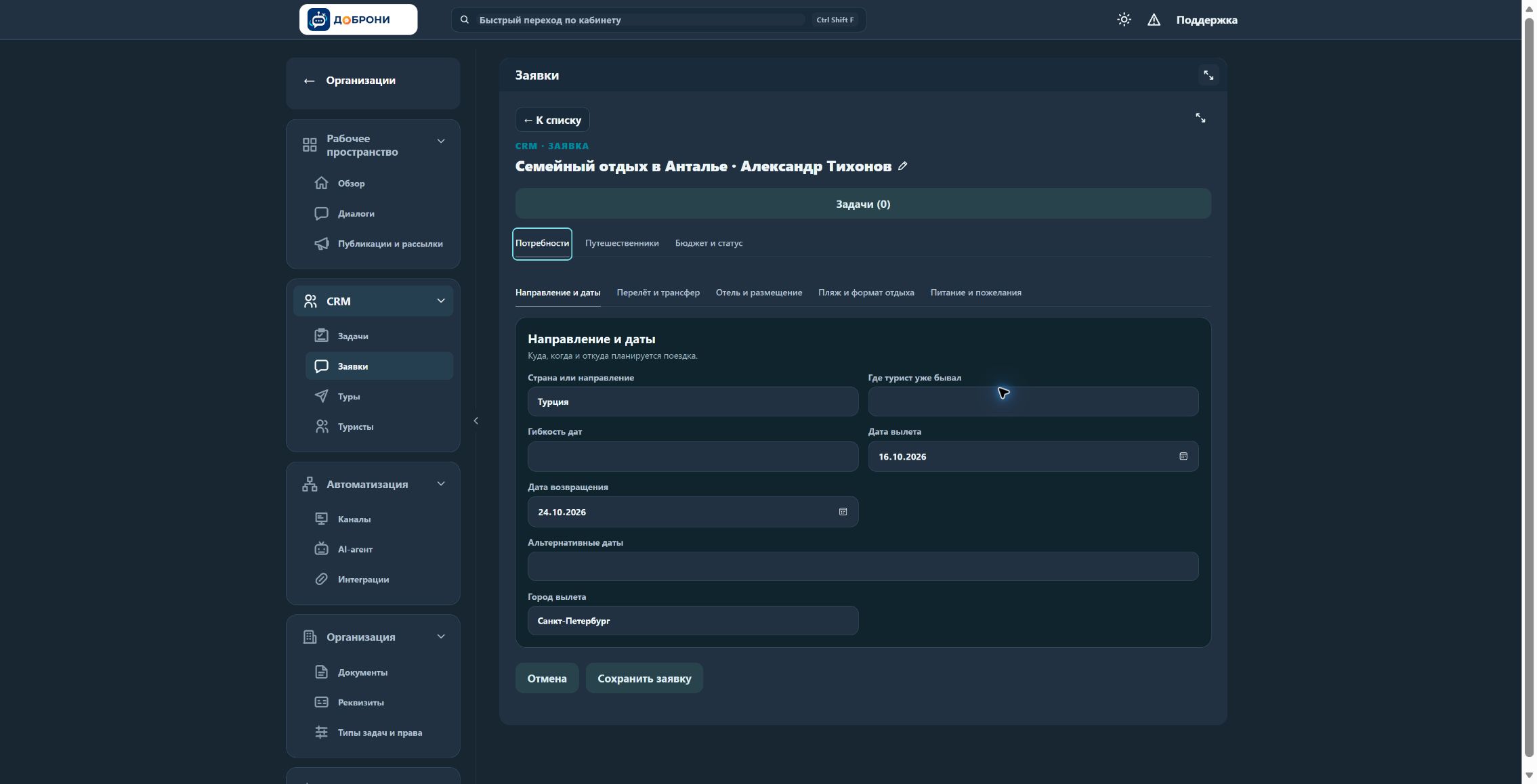Viewport: 1537px width, 784px height.
Task: Click the ← К списку button
Action: click(552, 120)
